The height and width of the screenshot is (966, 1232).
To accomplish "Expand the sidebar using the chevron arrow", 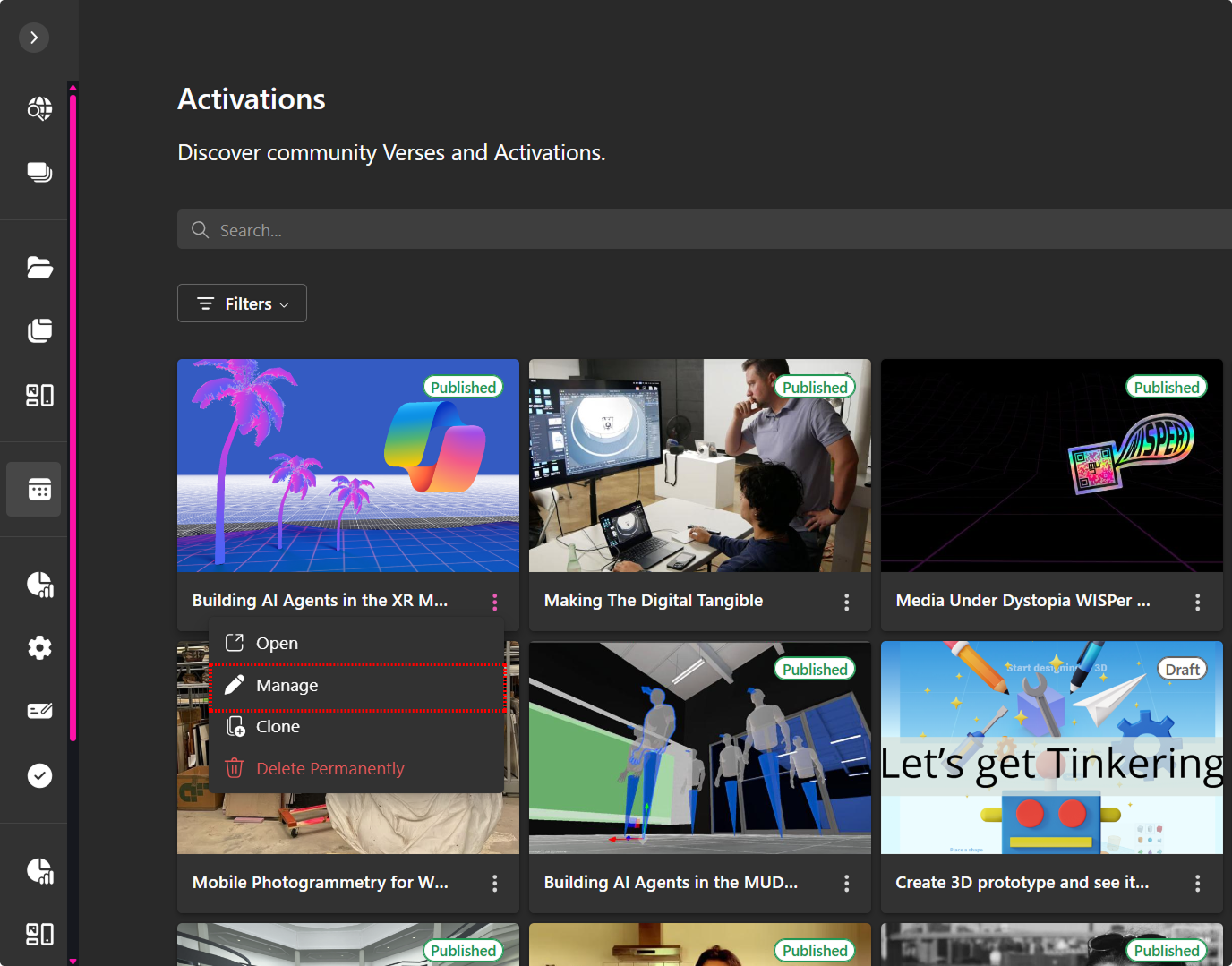I will point(34,38).
